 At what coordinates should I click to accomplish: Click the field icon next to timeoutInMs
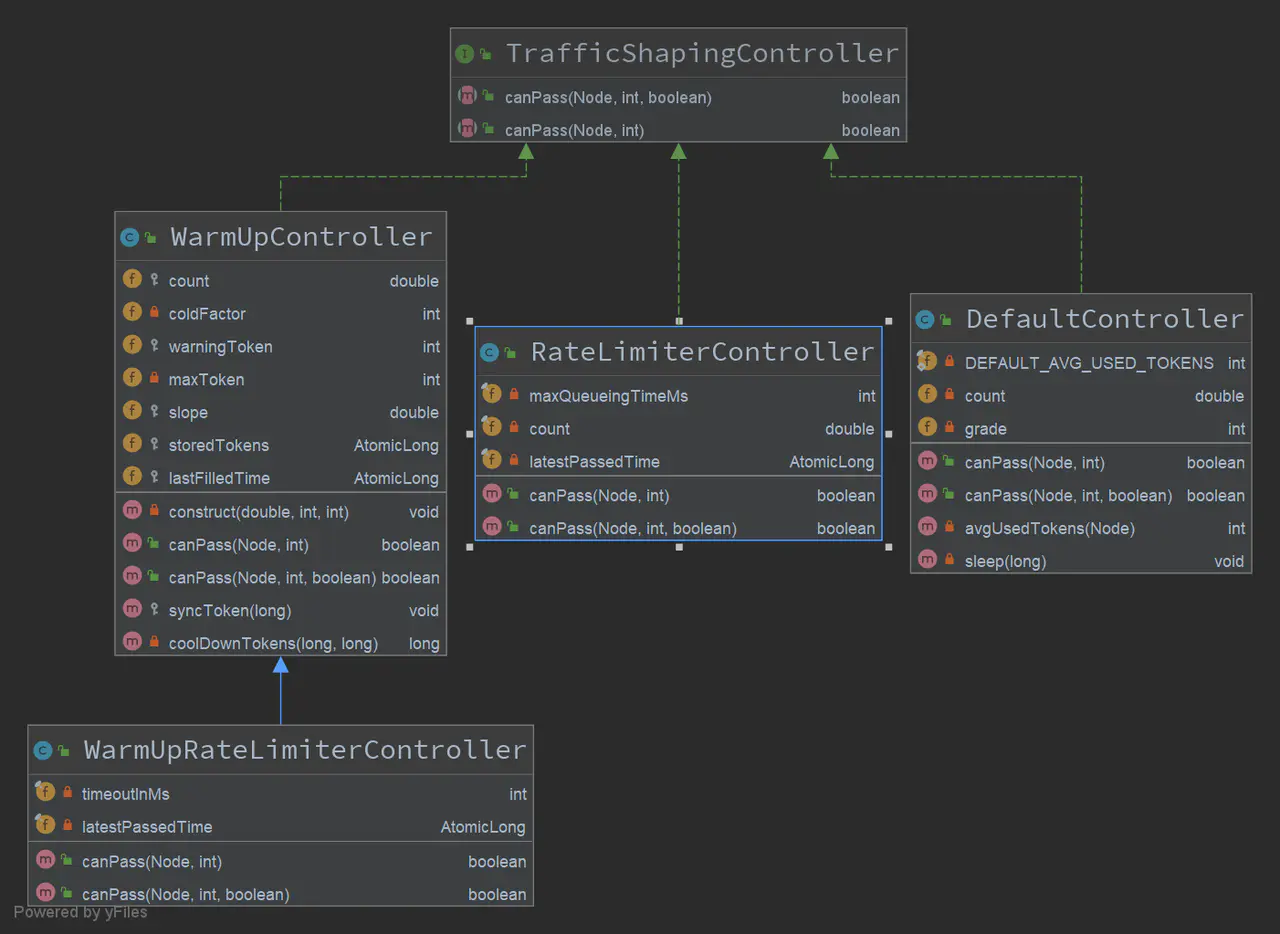pyautogui.click(x=45, y=793)
